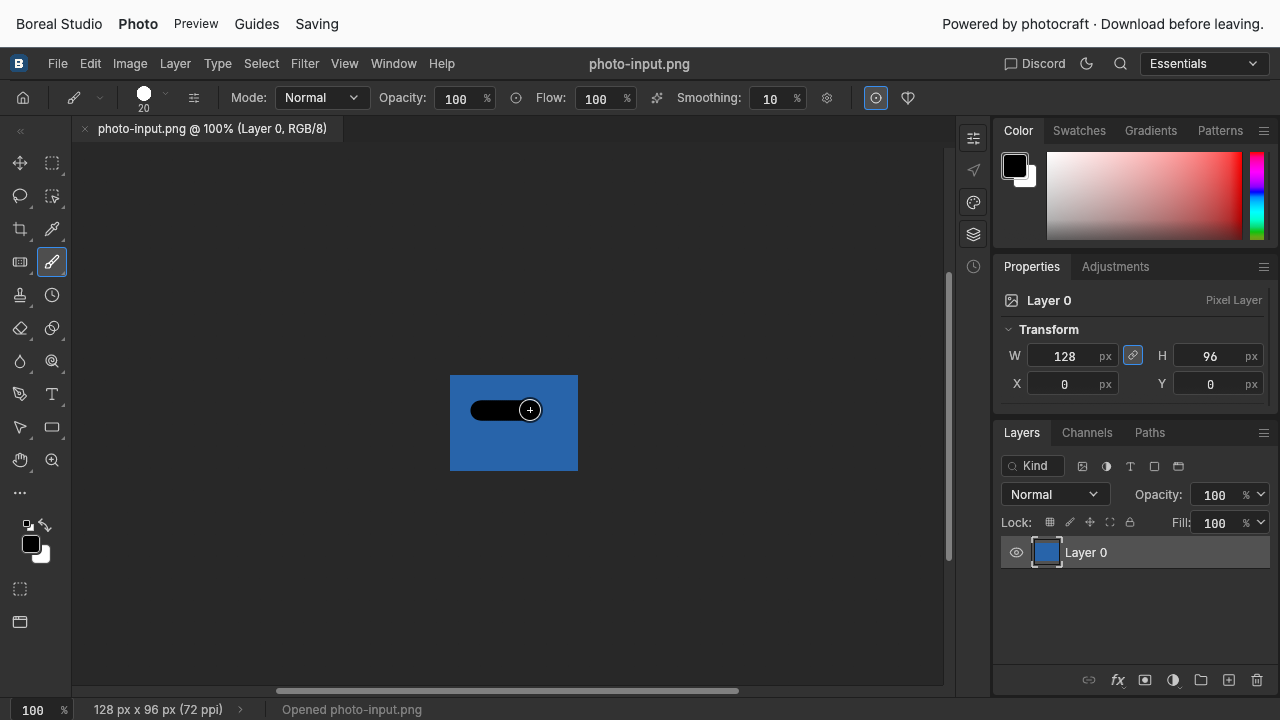1280x720 pixels.
Task: Hide Layer 0 using eye icon
Action: click(x=1016, y=553)
